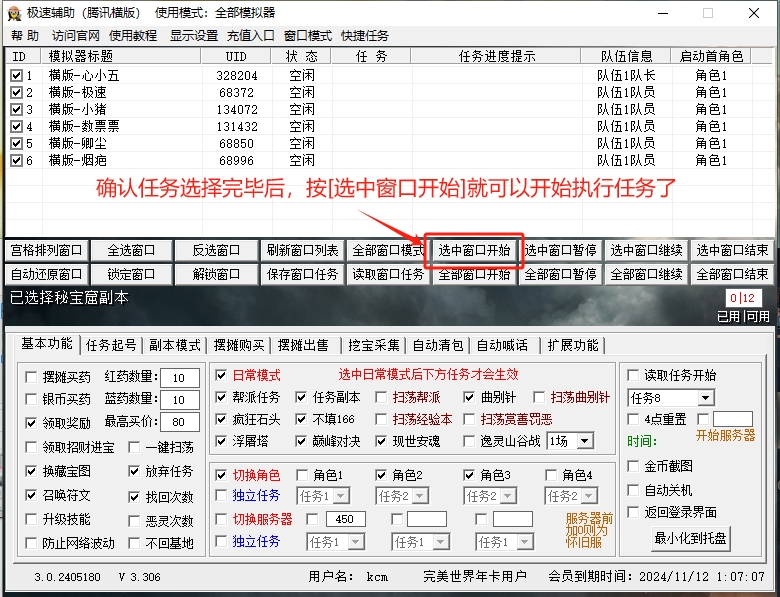Click the 最高买价 input field
Screen dimensions: 780x597
[179, 421]
